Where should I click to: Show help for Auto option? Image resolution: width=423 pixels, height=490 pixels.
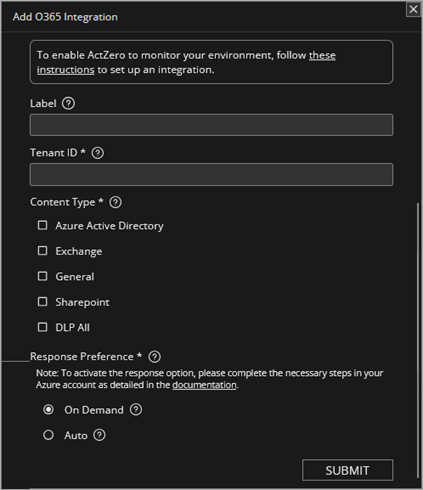click(x=99, y=435)
